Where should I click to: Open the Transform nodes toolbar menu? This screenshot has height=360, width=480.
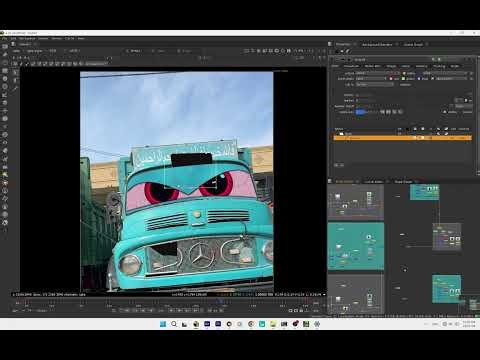point(5,111)
